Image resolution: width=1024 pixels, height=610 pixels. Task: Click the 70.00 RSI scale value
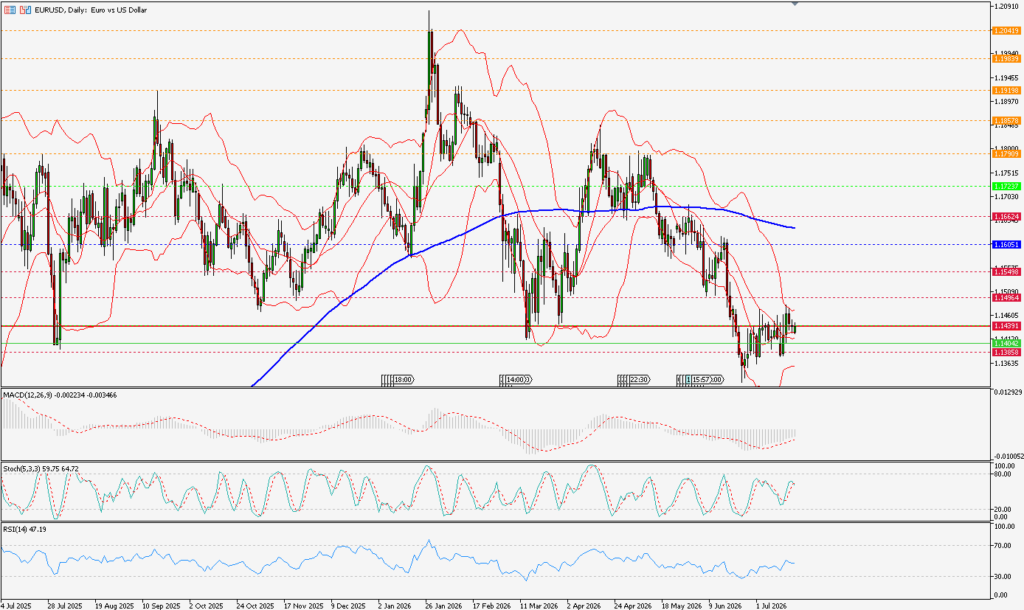(1003, 545)
